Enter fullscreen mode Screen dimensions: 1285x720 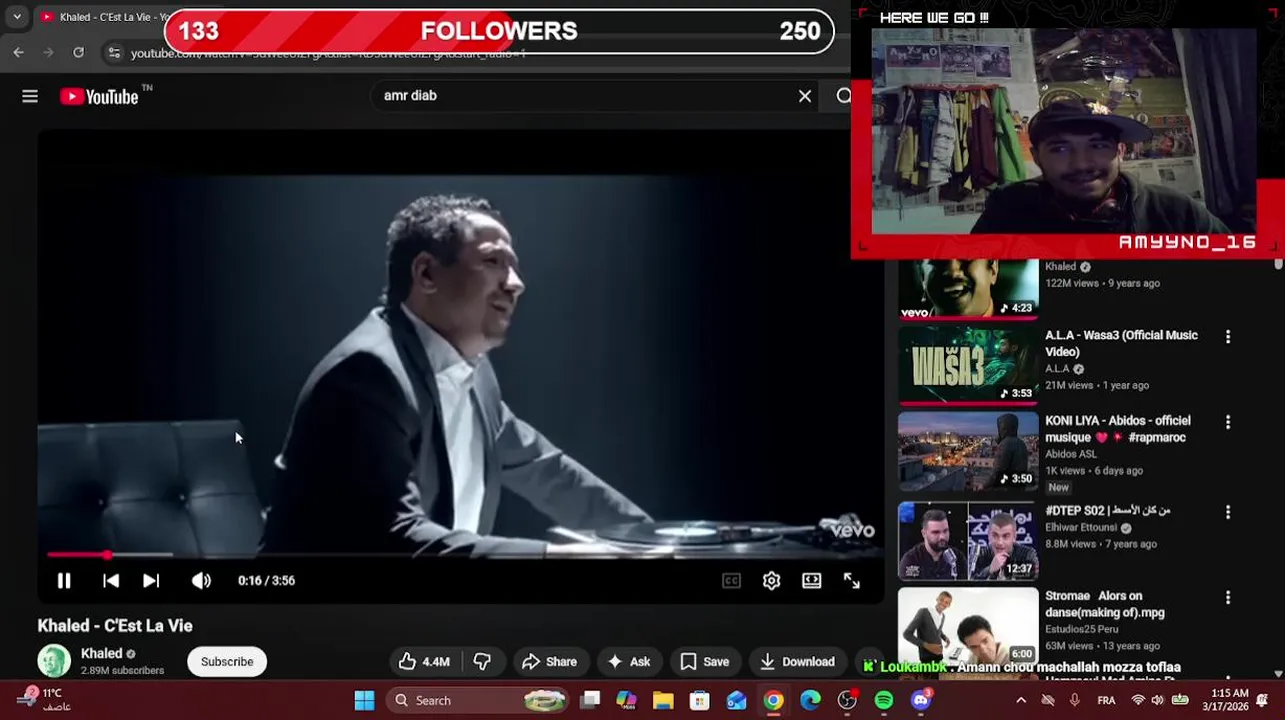point(851,580)
